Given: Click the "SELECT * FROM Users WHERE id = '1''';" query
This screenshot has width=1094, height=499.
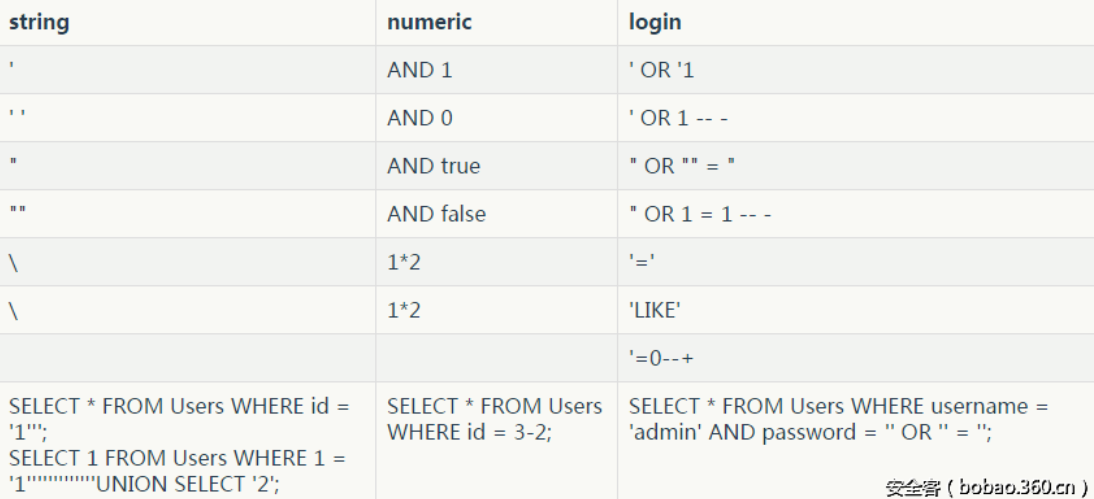Looking at the screenshot, I should point(180,419).
